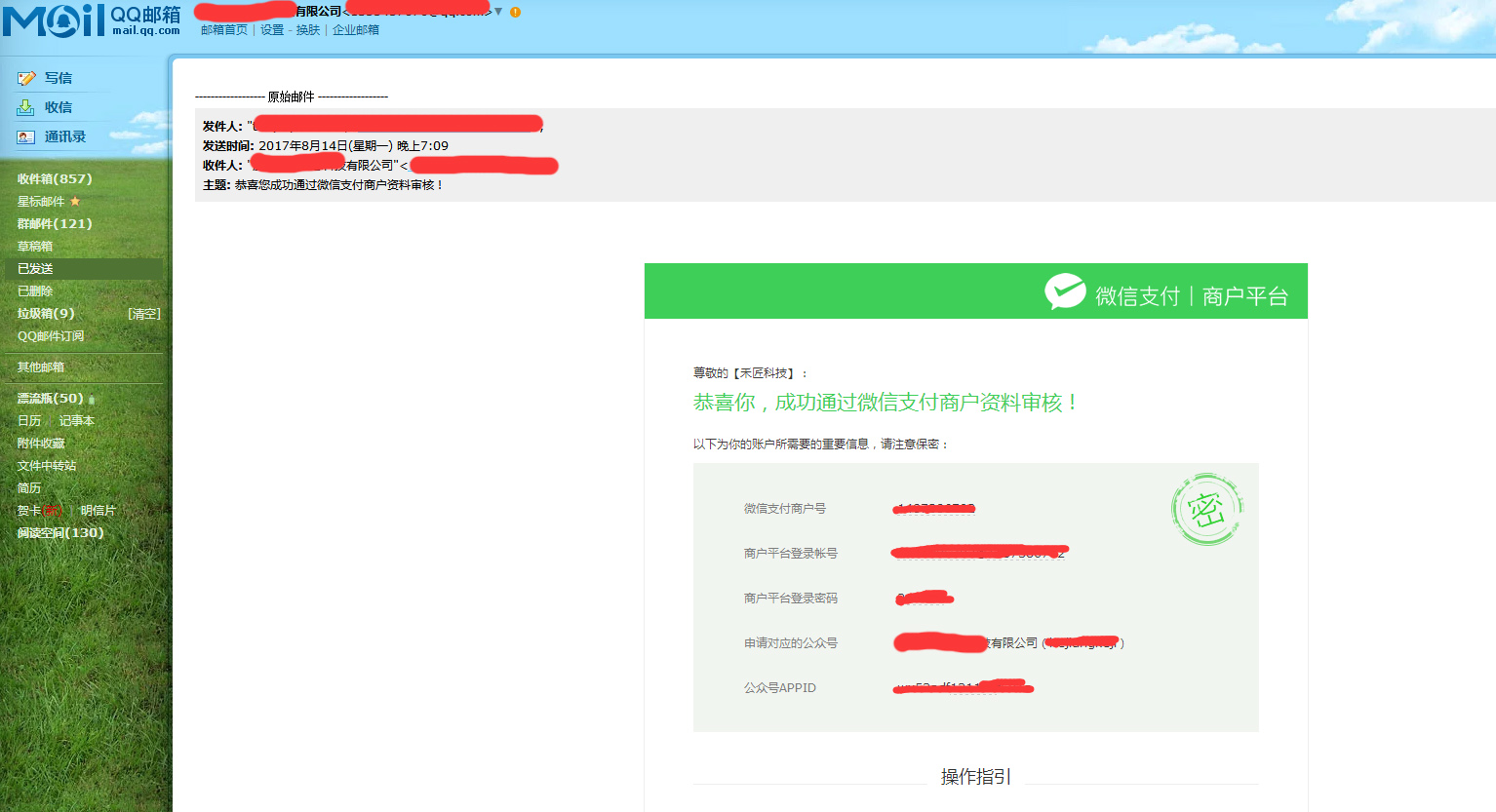Click the '申请对应的公众号' label
Image resolution: width=1496 pixels, height=812 pixels.
(791, 643)
